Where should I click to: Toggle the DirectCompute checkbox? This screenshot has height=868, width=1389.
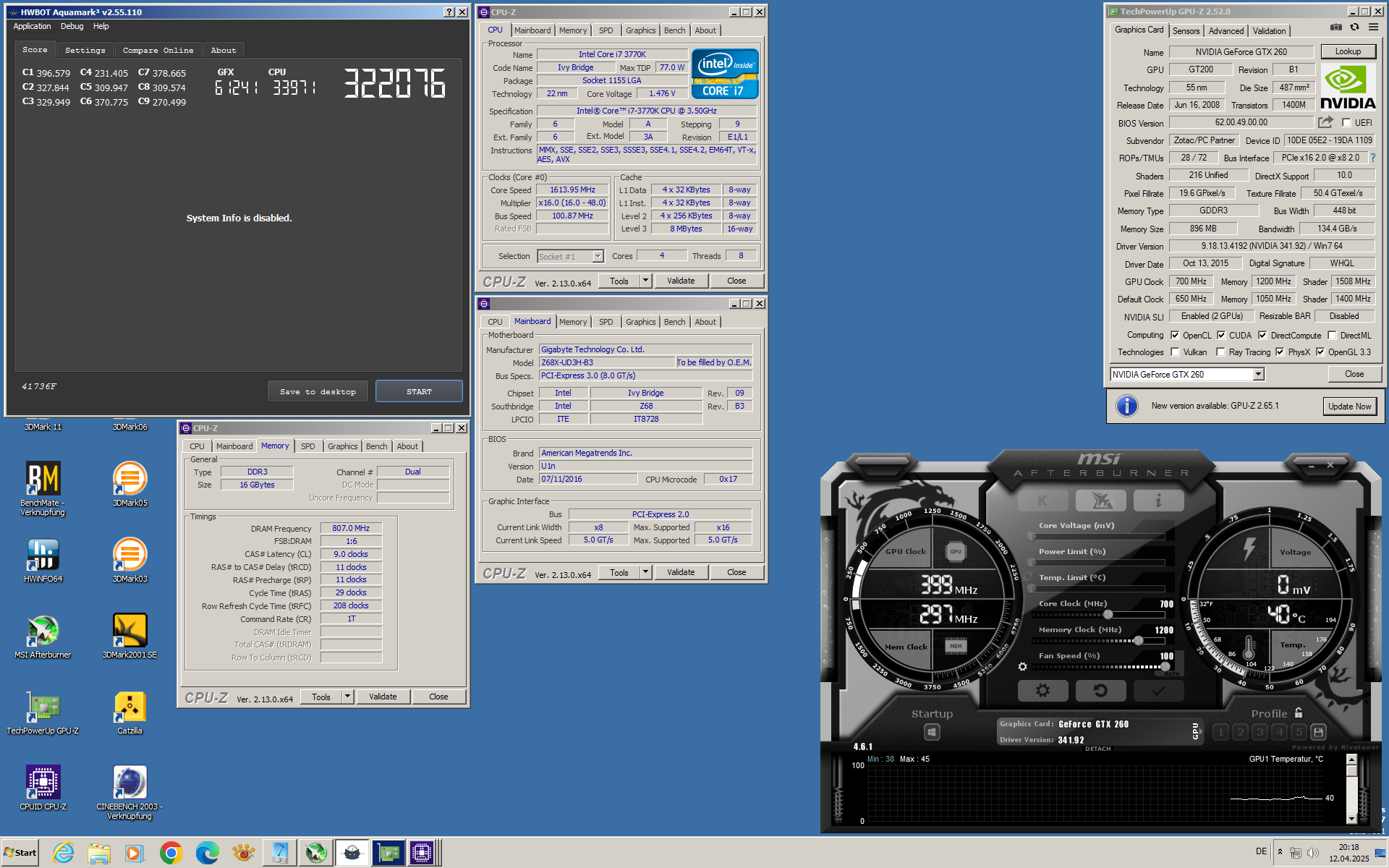point(1262,336)
